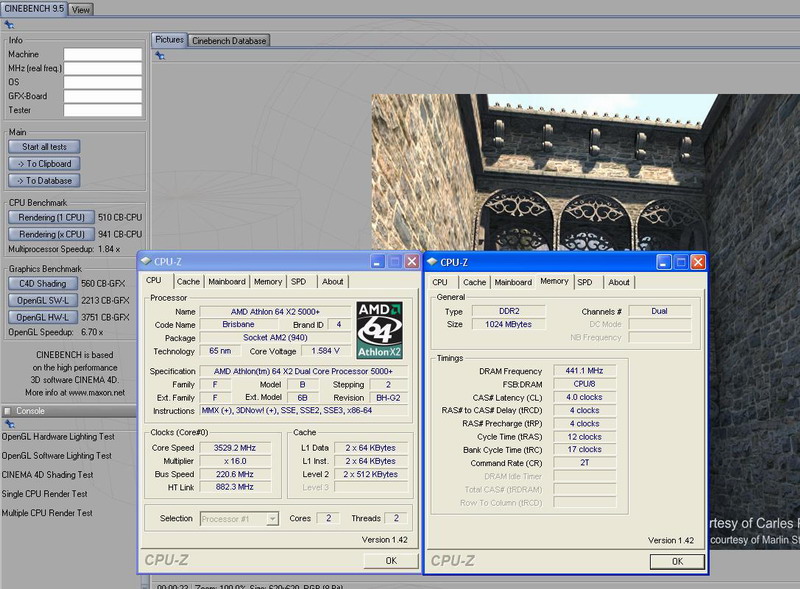The image size is (800, 589).
Task: Click the Machine input field
Action: coord(102,54)
